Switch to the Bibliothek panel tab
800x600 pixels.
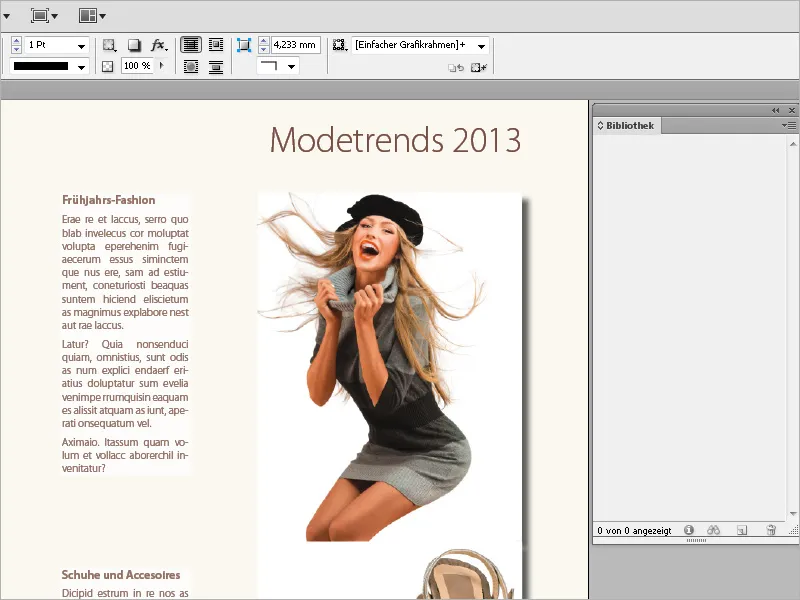(628, 125)
